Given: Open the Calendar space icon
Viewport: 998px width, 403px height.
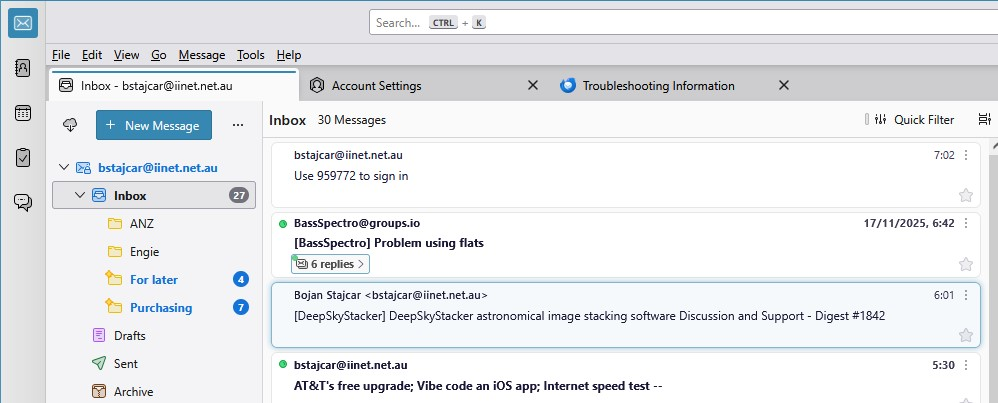Looking at the screenshot, I should pos(22,113).
